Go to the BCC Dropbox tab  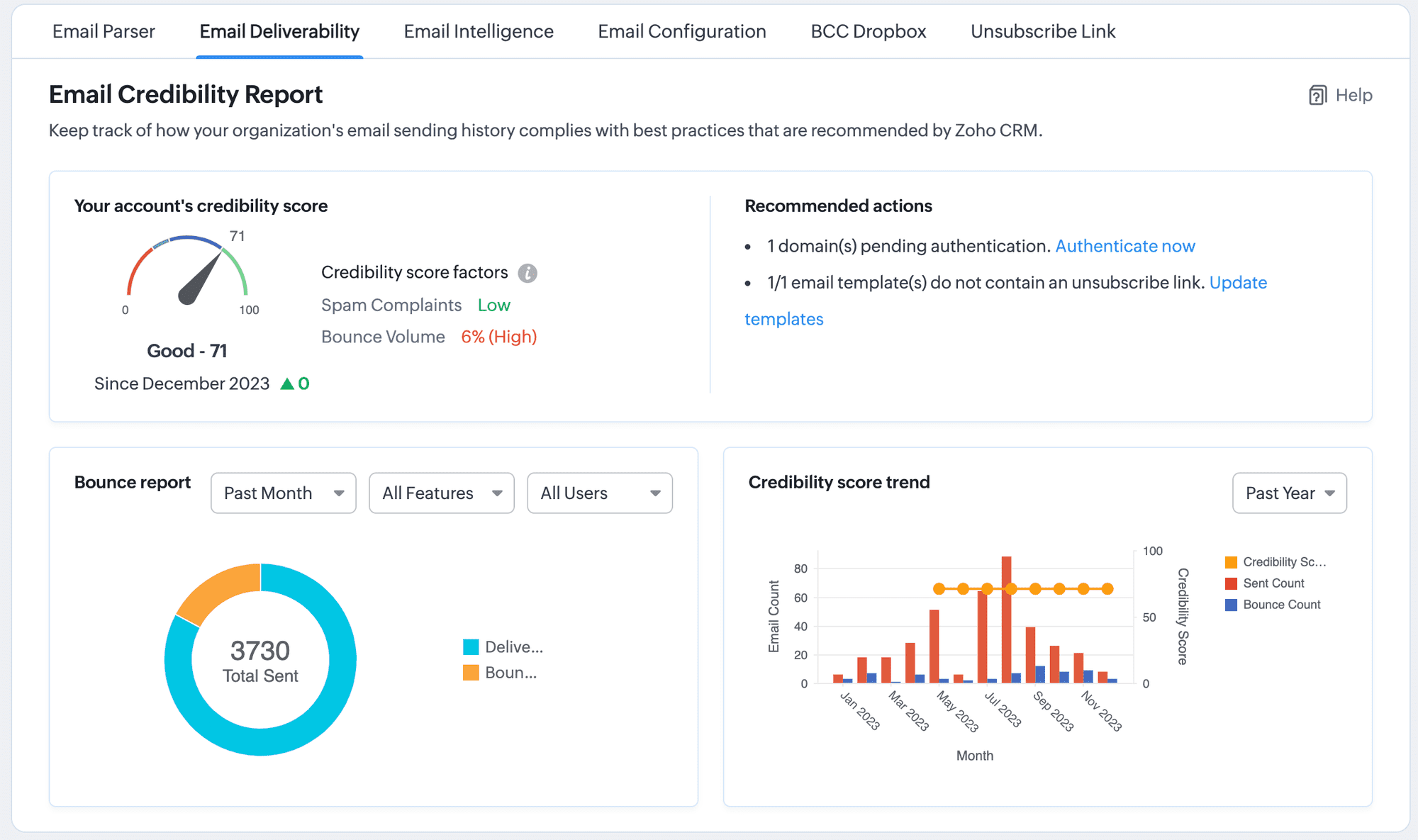coord(868,32)
